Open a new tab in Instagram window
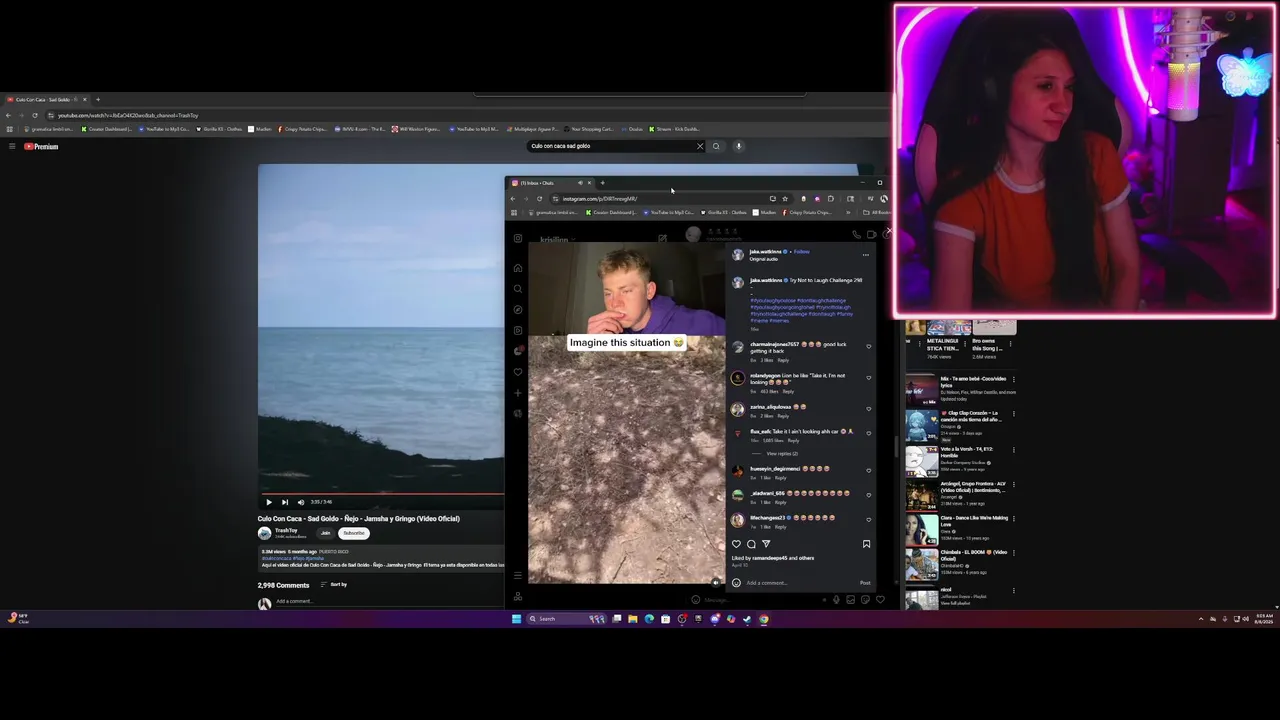 pos(602,183)
